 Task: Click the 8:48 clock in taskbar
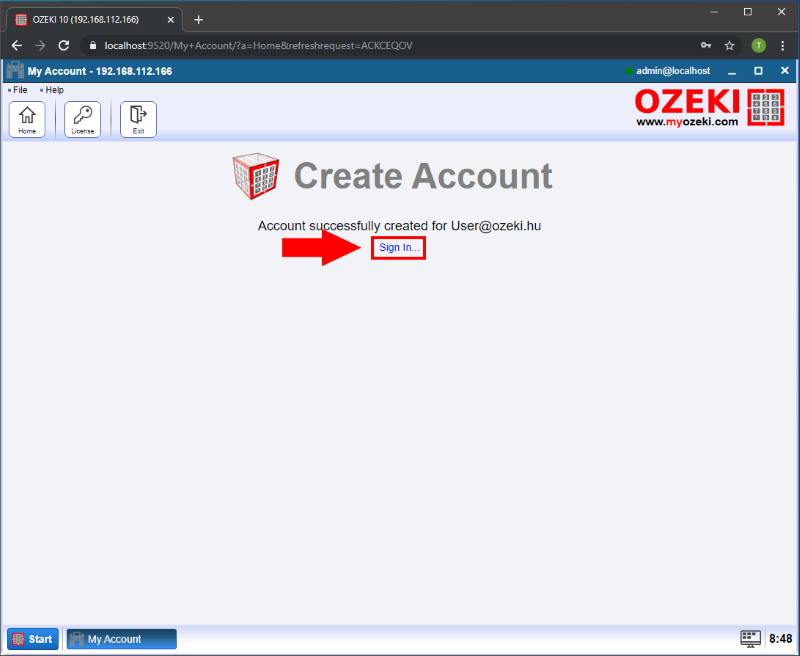point(781,639)
